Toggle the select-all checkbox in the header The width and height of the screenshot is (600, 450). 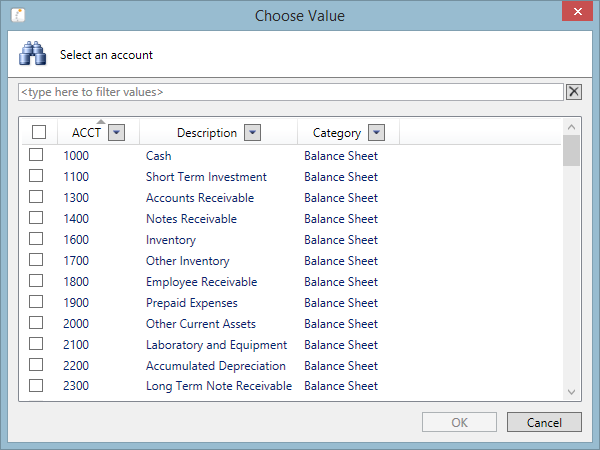coord(39,132)
